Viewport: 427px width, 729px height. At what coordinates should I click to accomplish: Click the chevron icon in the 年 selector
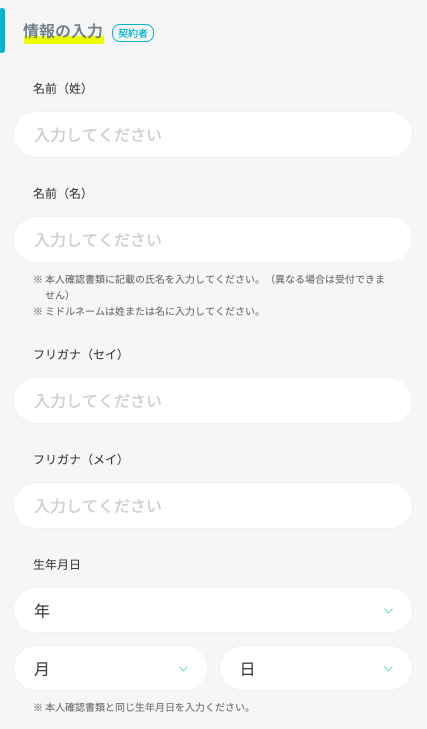coord(388,610)
